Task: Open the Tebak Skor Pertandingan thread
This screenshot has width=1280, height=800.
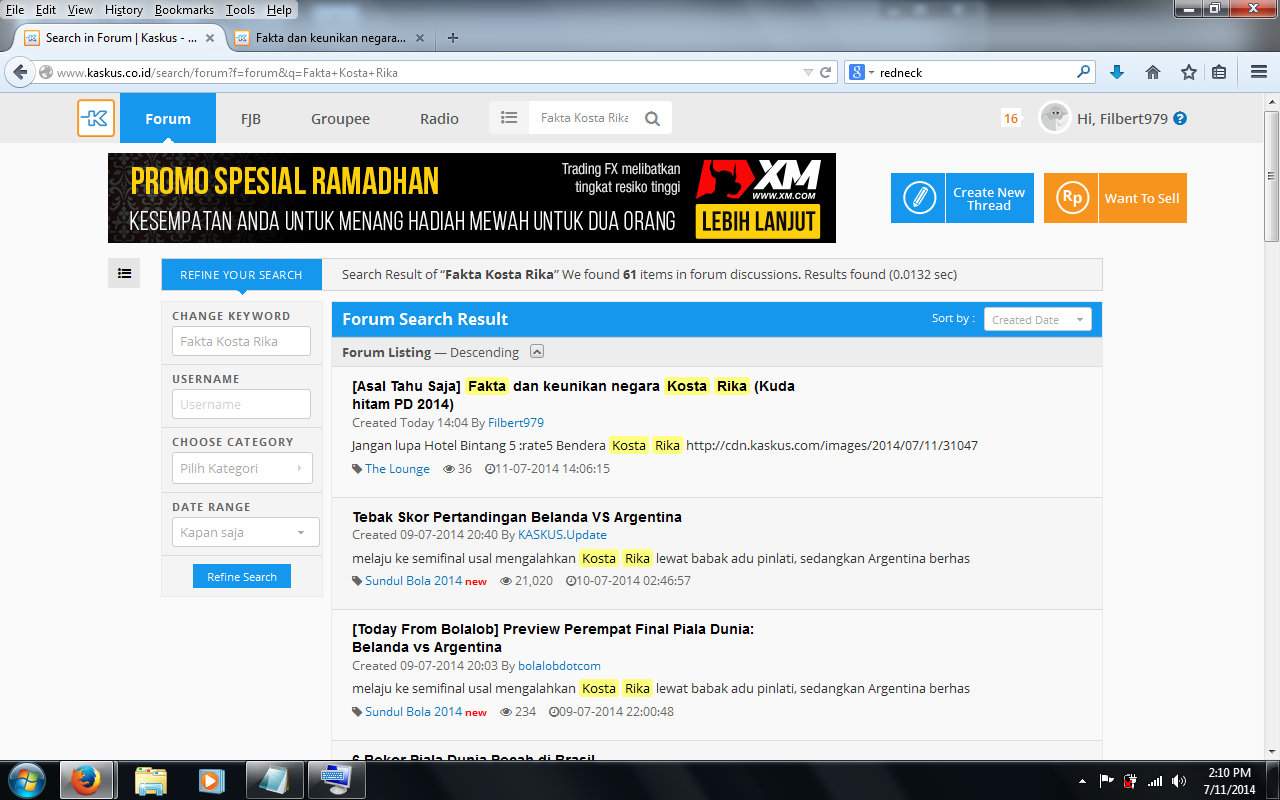Action: coord(517,517)
